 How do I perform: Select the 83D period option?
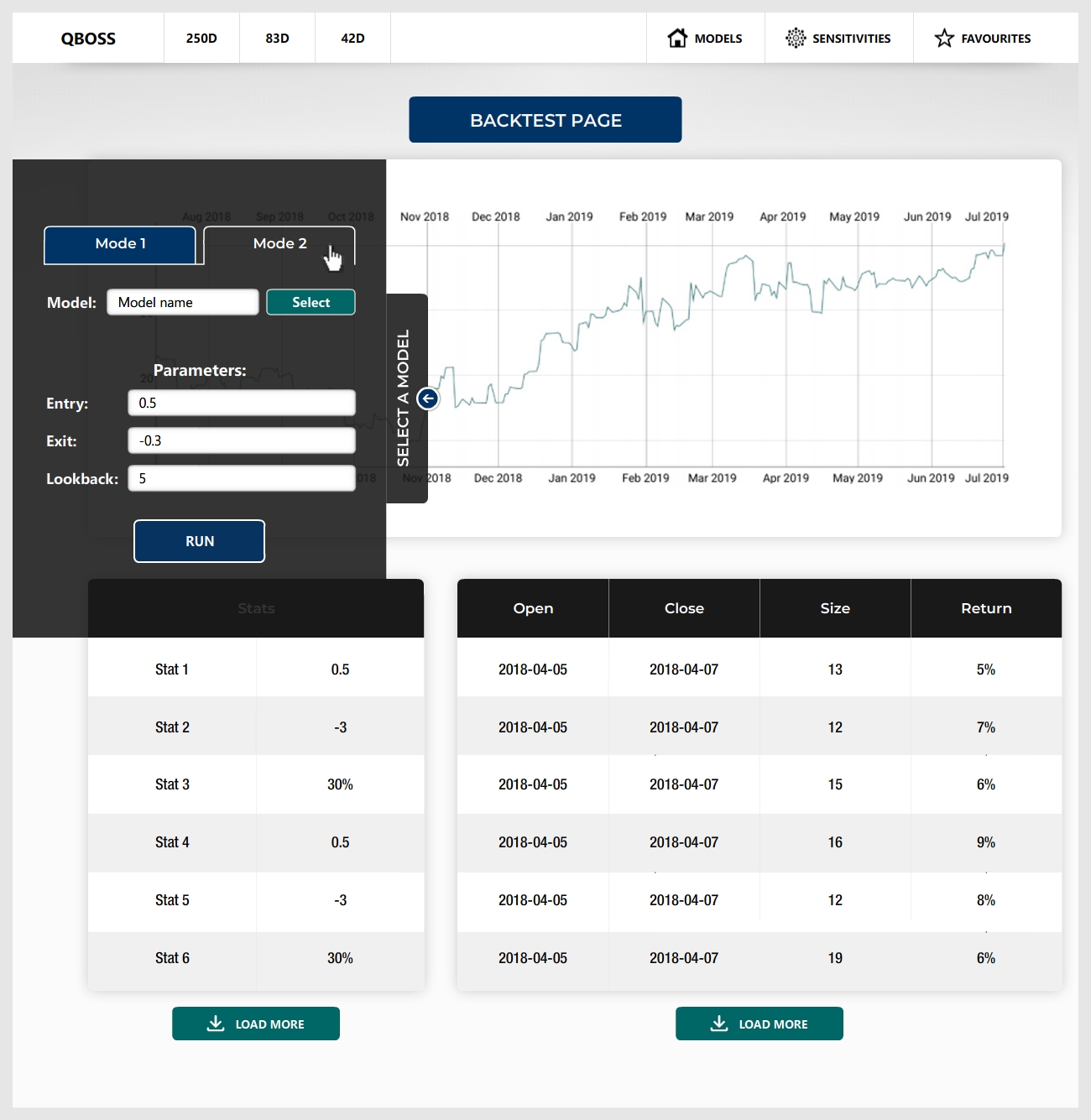click(277, 38)
